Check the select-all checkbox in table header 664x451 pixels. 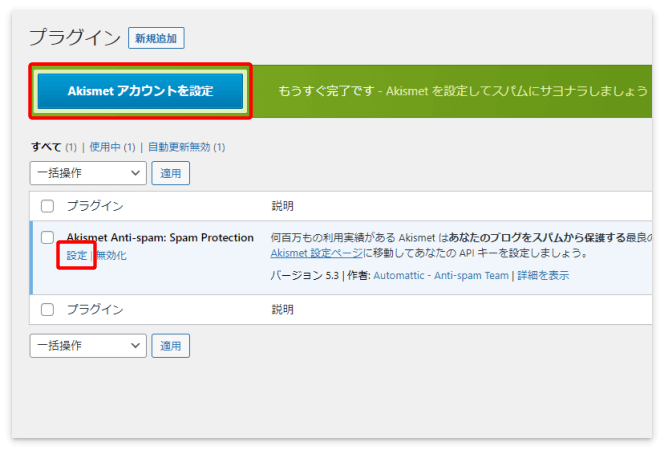pyautogui.click(x=47, y=206)
